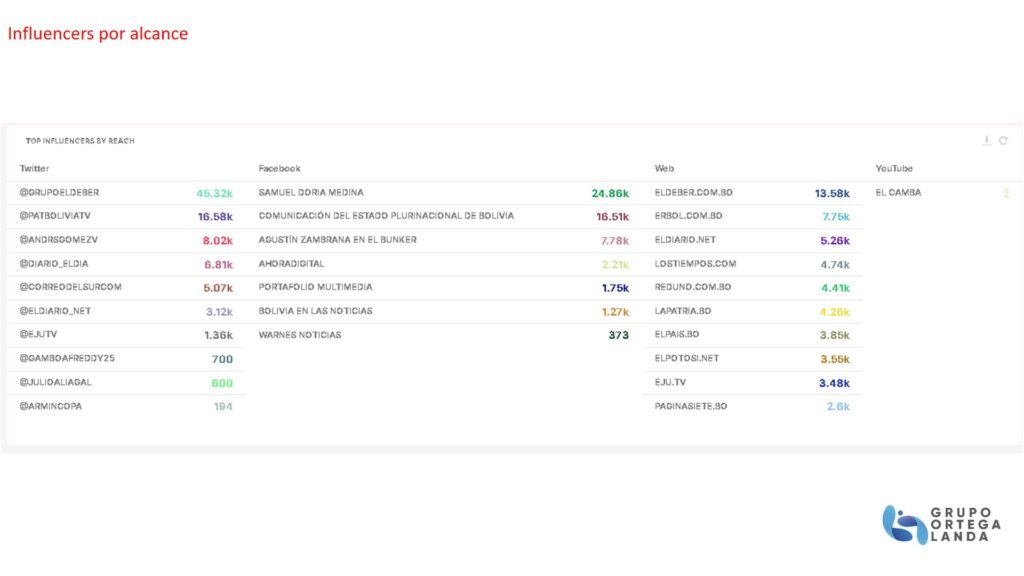
Task: Open the @DIARIO_ELDIA entry
Action: pyautogui.click(x=54, y=264)
